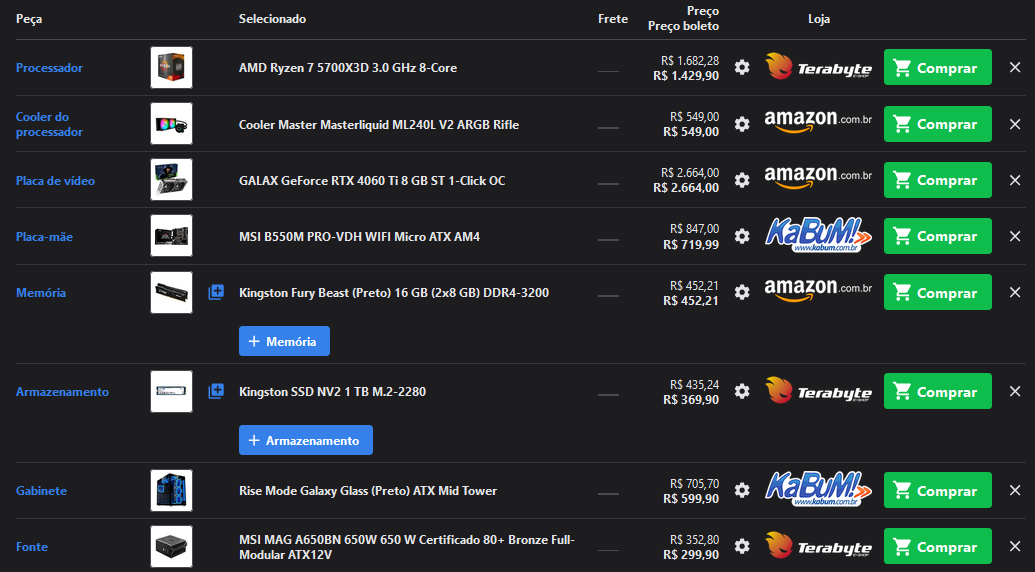This screenshot has width=1035, height=572.
Task: Click the GALAX RTX 4060 Ti thumbnail
Action: point(172,179)
